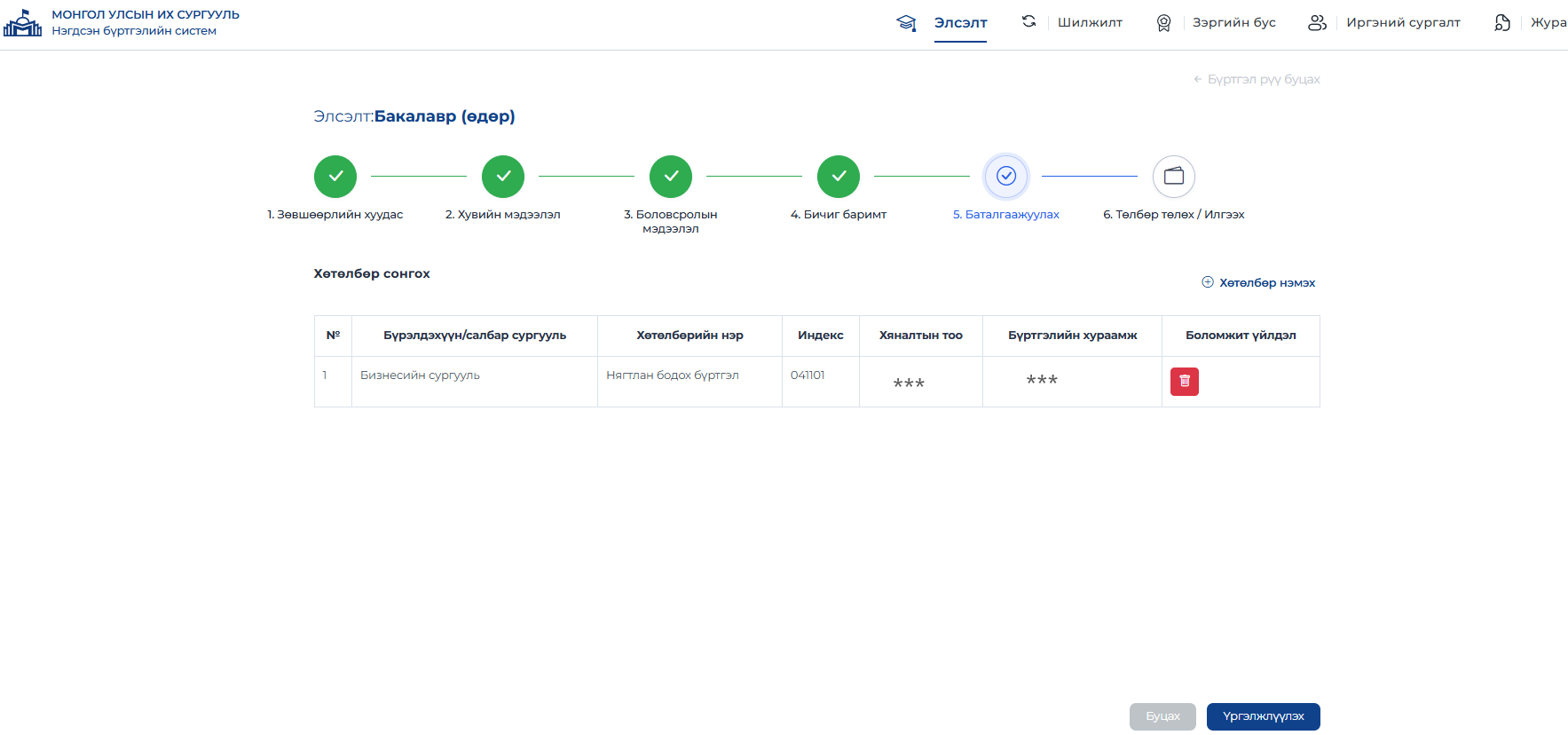1568x735 pixels.
Task: Click the Хөтөлбөр сонгох section heading
Action: tap(372, 273)
